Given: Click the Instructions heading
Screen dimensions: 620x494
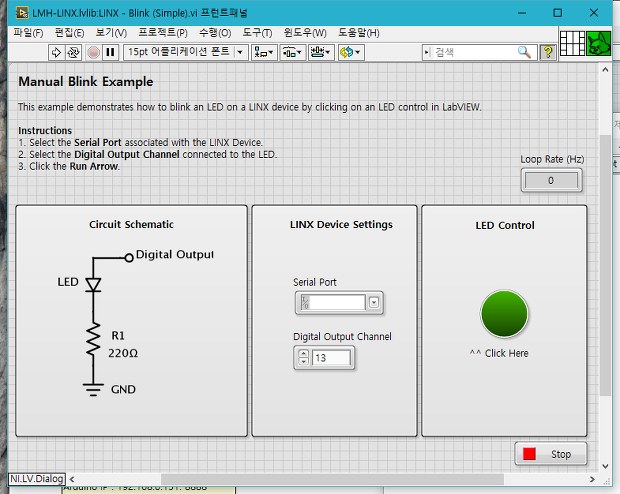Looking at the screenshot, I should [45, 131].
